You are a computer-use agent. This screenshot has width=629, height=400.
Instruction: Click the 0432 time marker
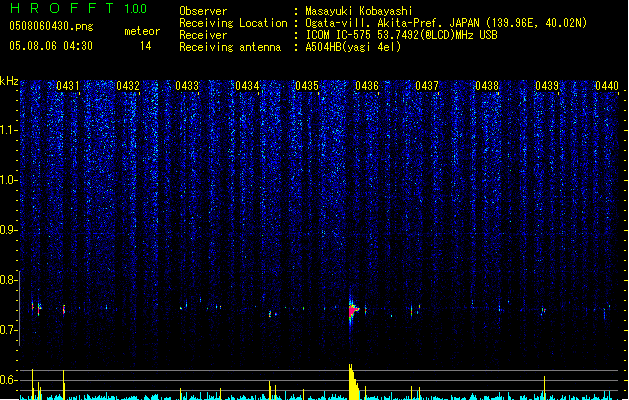[128, 86]
